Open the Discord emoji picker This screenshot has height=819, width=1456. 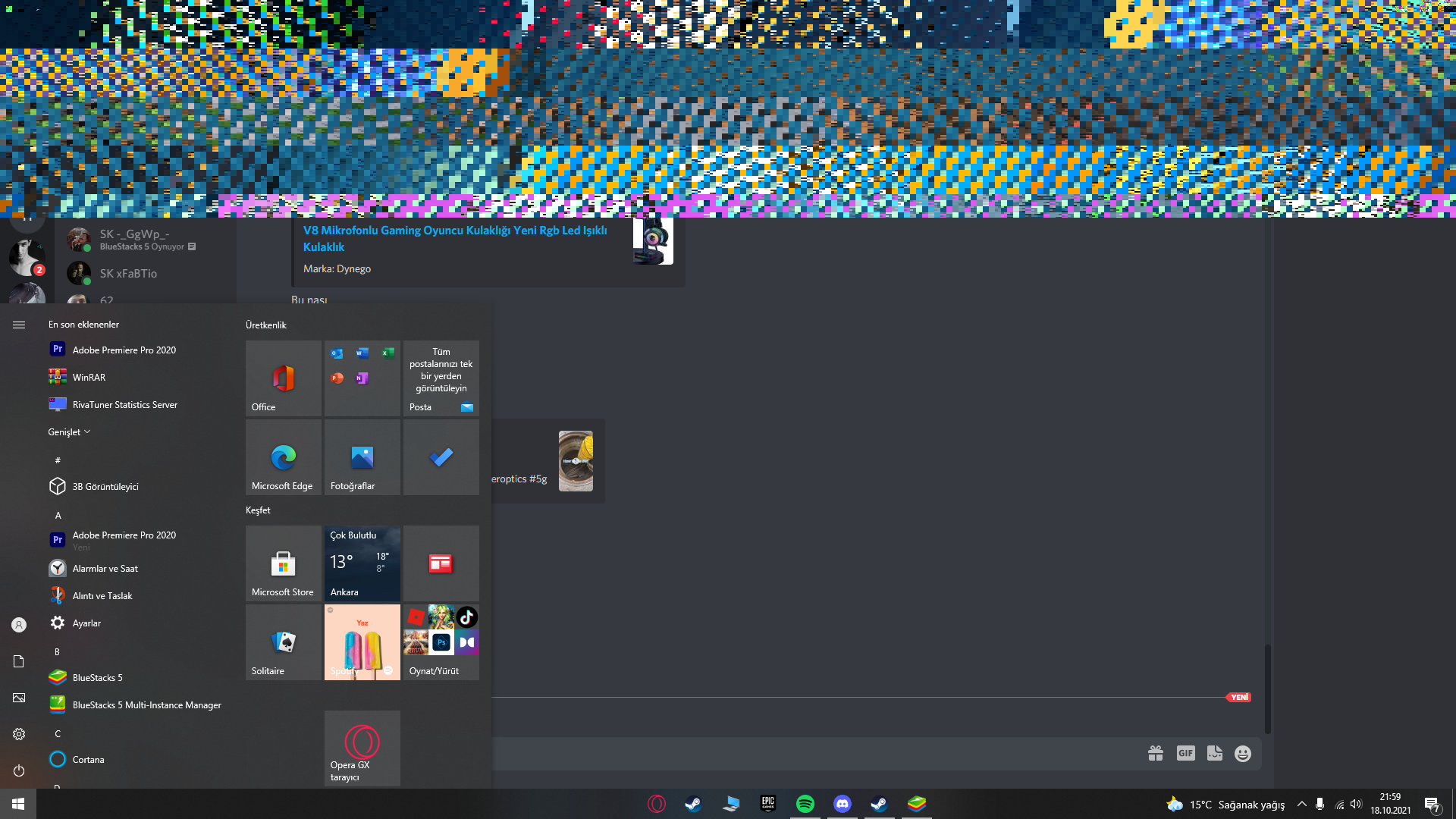point(1242,753)
